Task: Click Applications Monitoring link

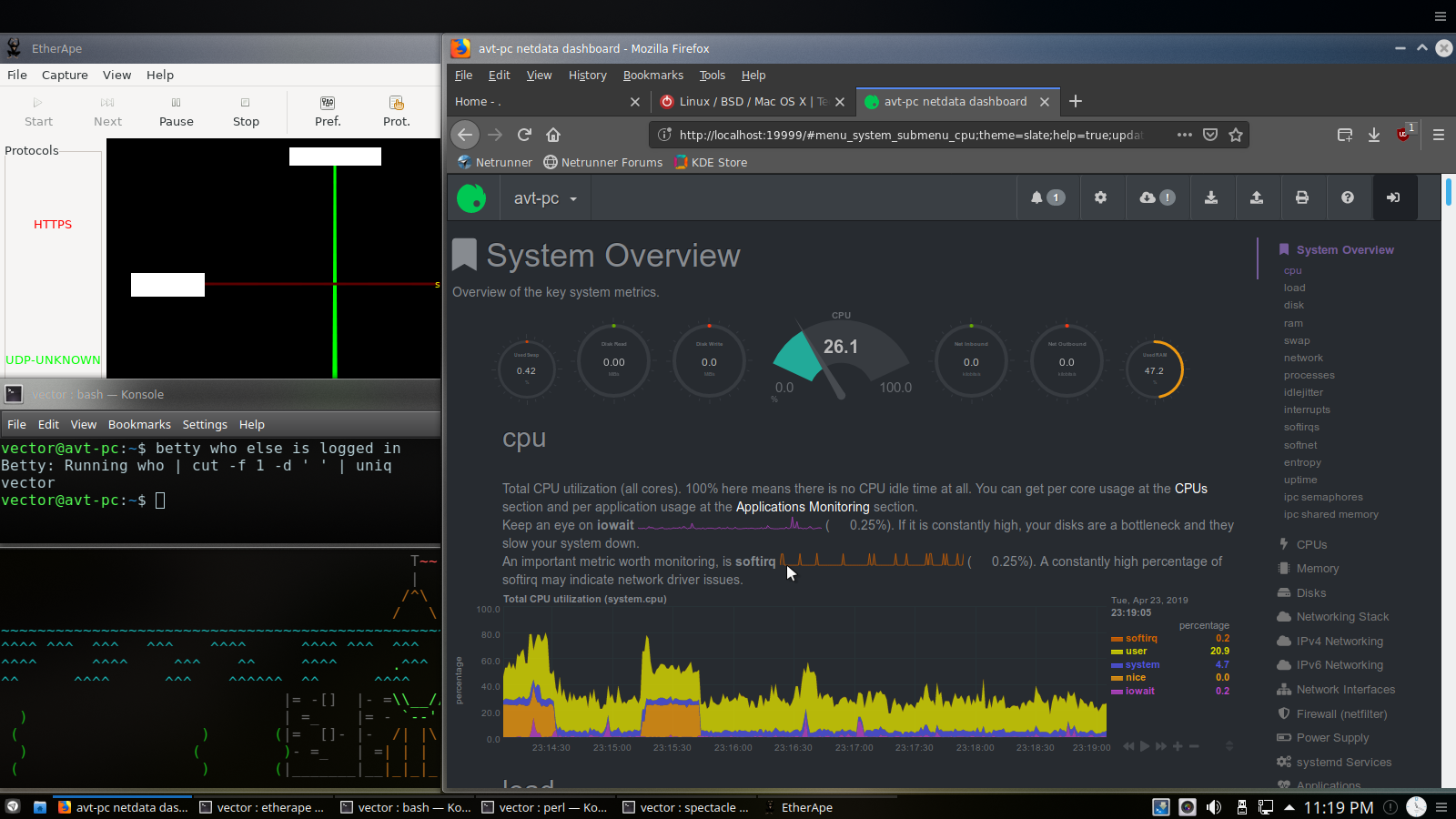Action: (x=803, y=507)
